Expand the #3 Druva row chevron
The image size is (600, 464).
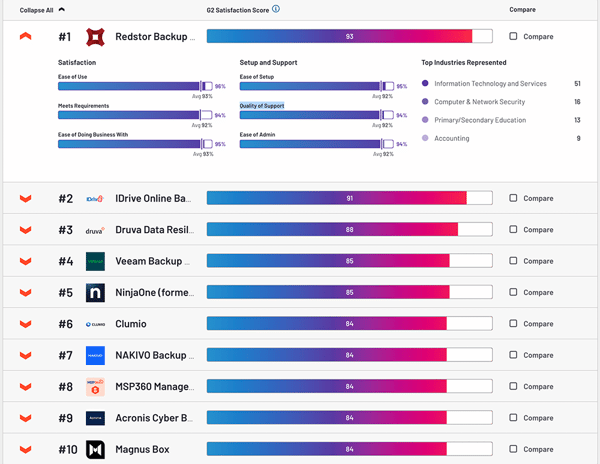coord(25,230)
